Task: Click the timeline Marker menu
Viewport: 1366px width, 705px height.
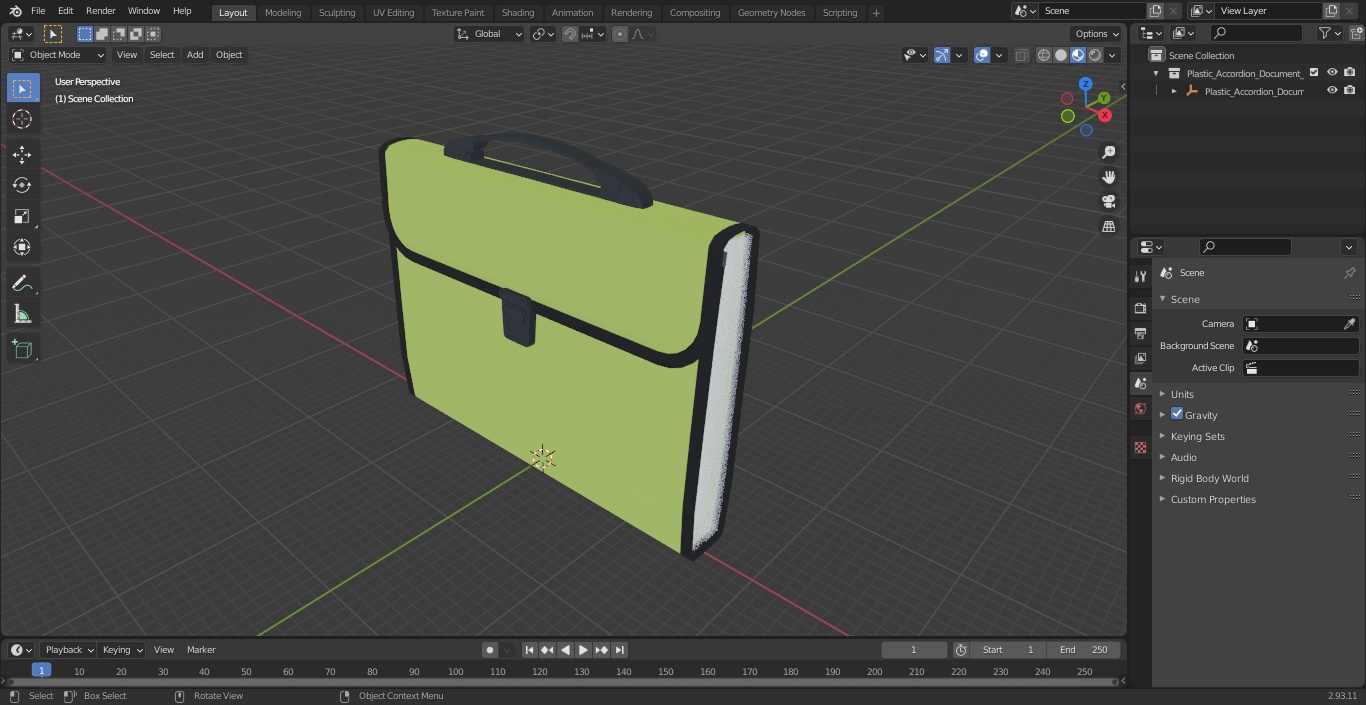Action: tap(201, 650)
